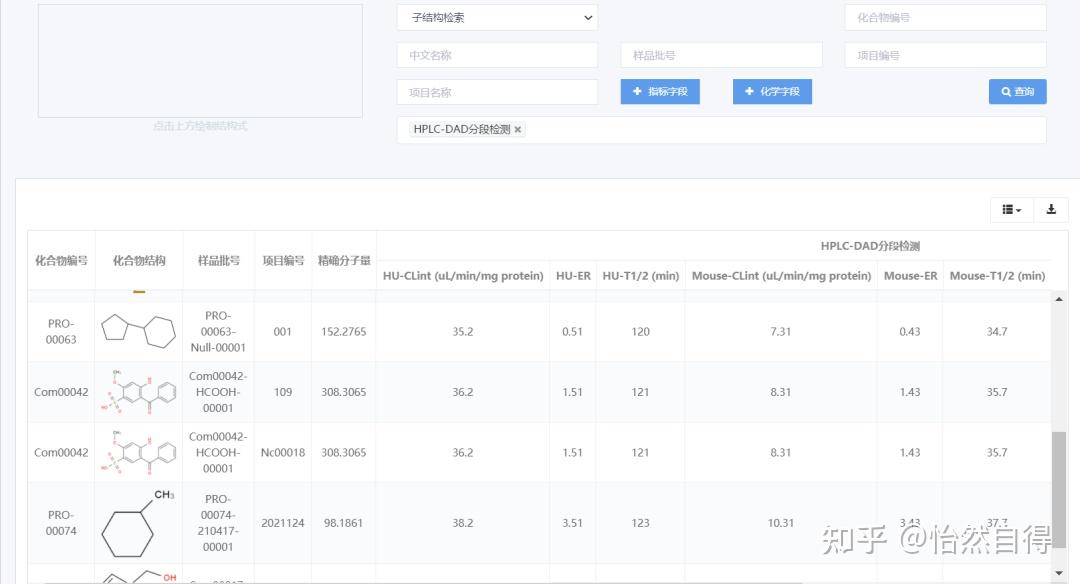Click the table scrollbar down arrow

(1059, 573)
